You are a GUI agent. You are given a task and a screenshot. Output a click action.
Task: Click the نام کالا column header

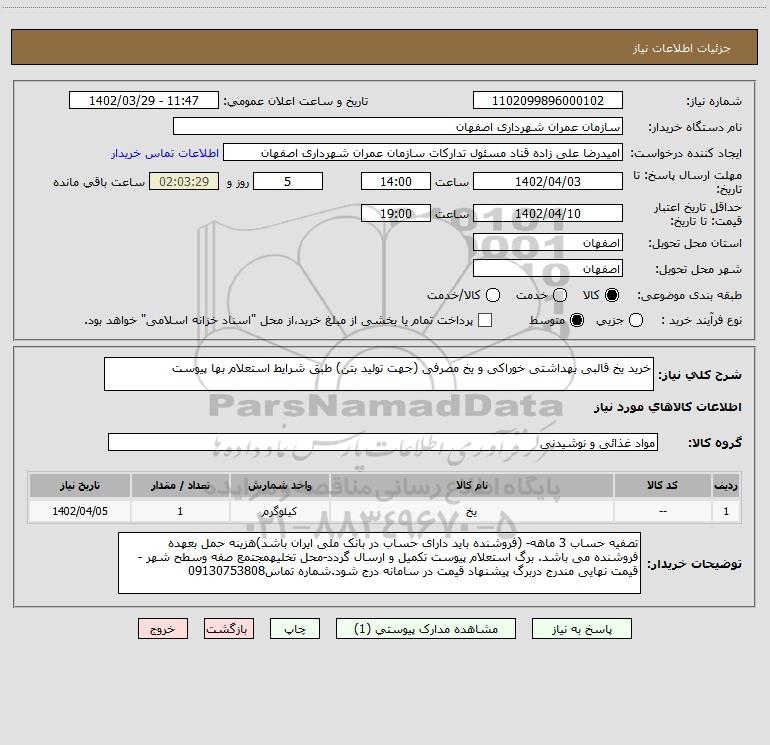(x=471, y=486)
